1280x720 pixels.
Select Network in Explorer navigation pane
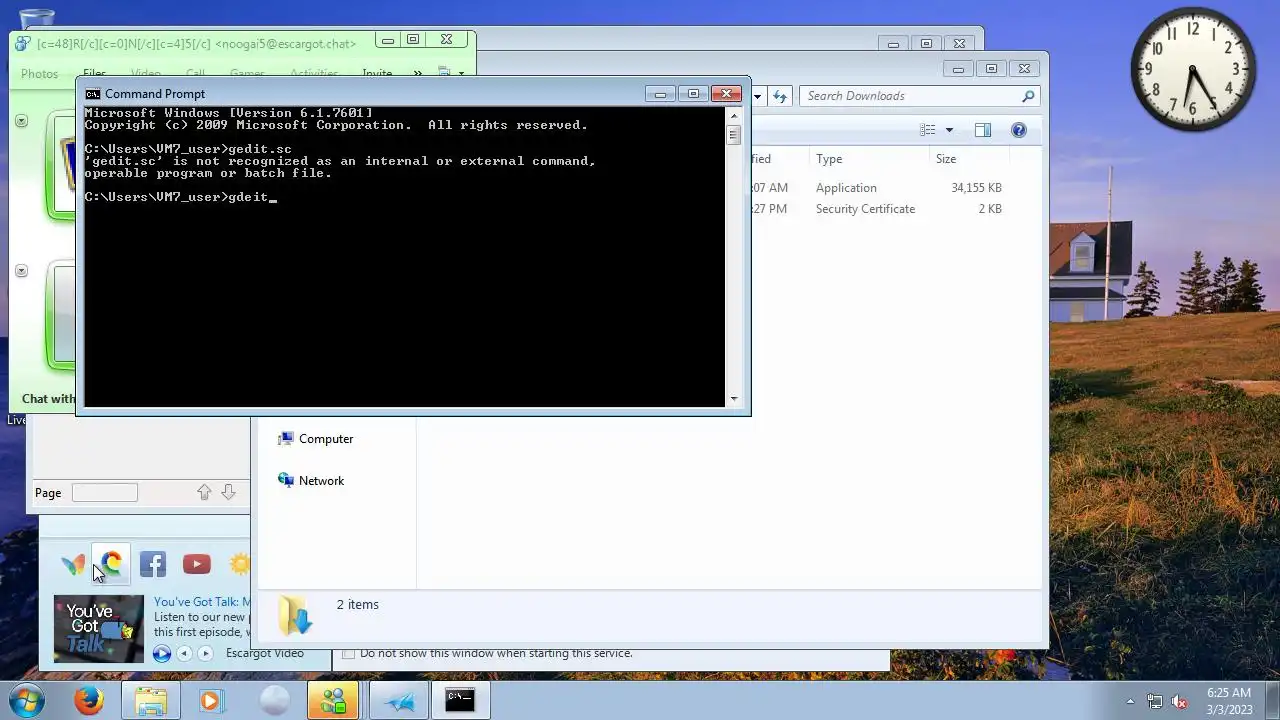311,481
